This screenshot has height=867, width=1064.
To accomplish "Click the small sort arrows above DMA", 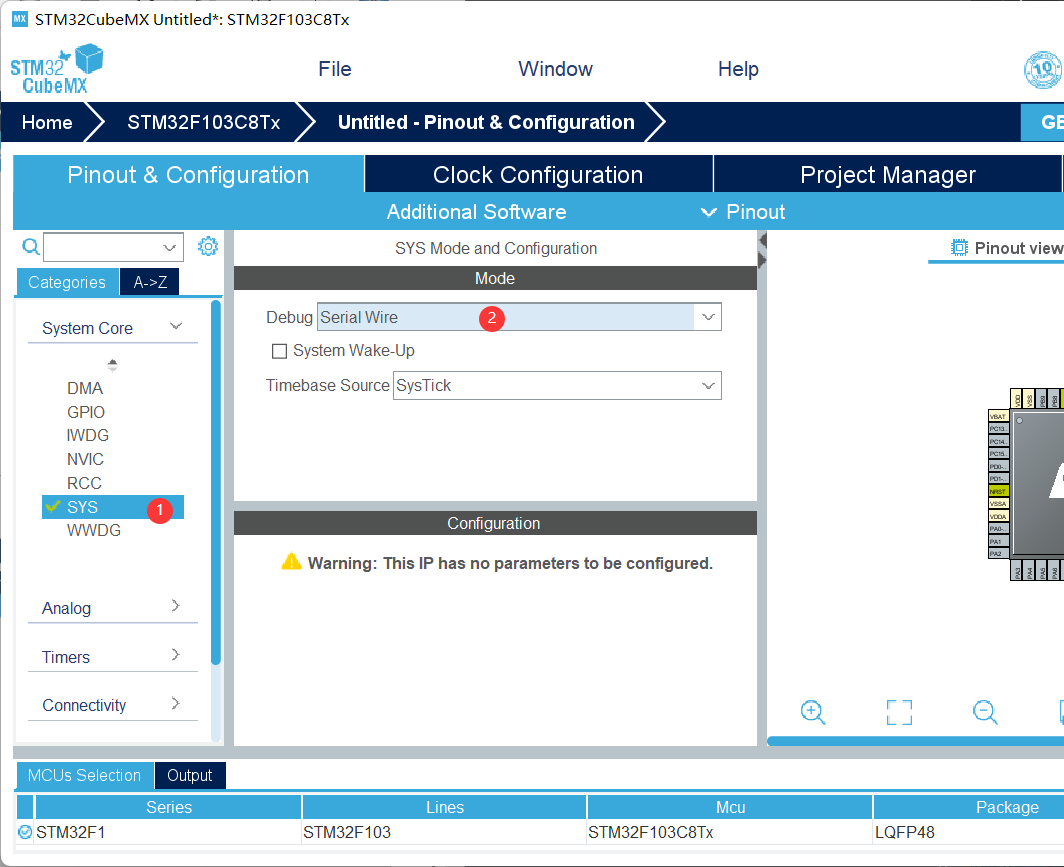I will tap(113, 365).
